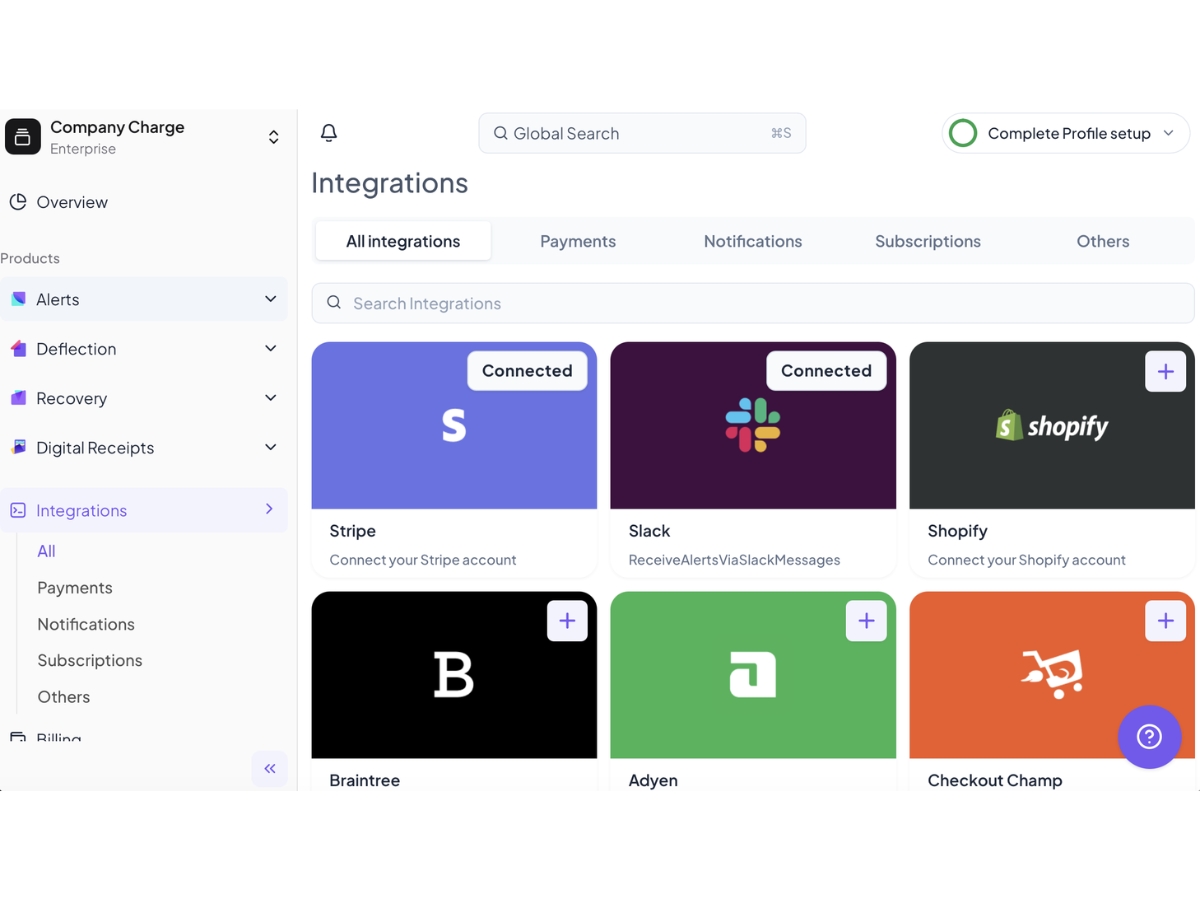1200x900 pixels.
Task: Click the Braintree B logo
Action: click(x=454, y=675)
